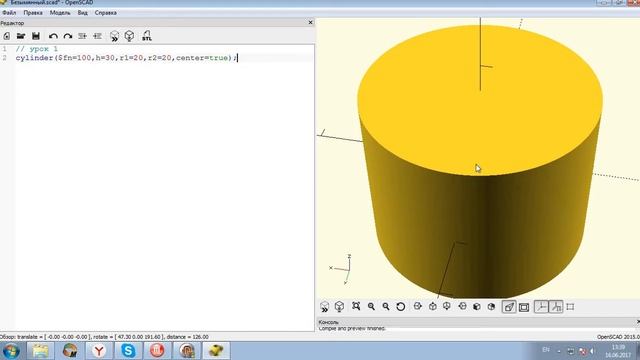Open Skype from the taskbar
The width and height of the screenshot is (640, 360).
tap(128, 351)
